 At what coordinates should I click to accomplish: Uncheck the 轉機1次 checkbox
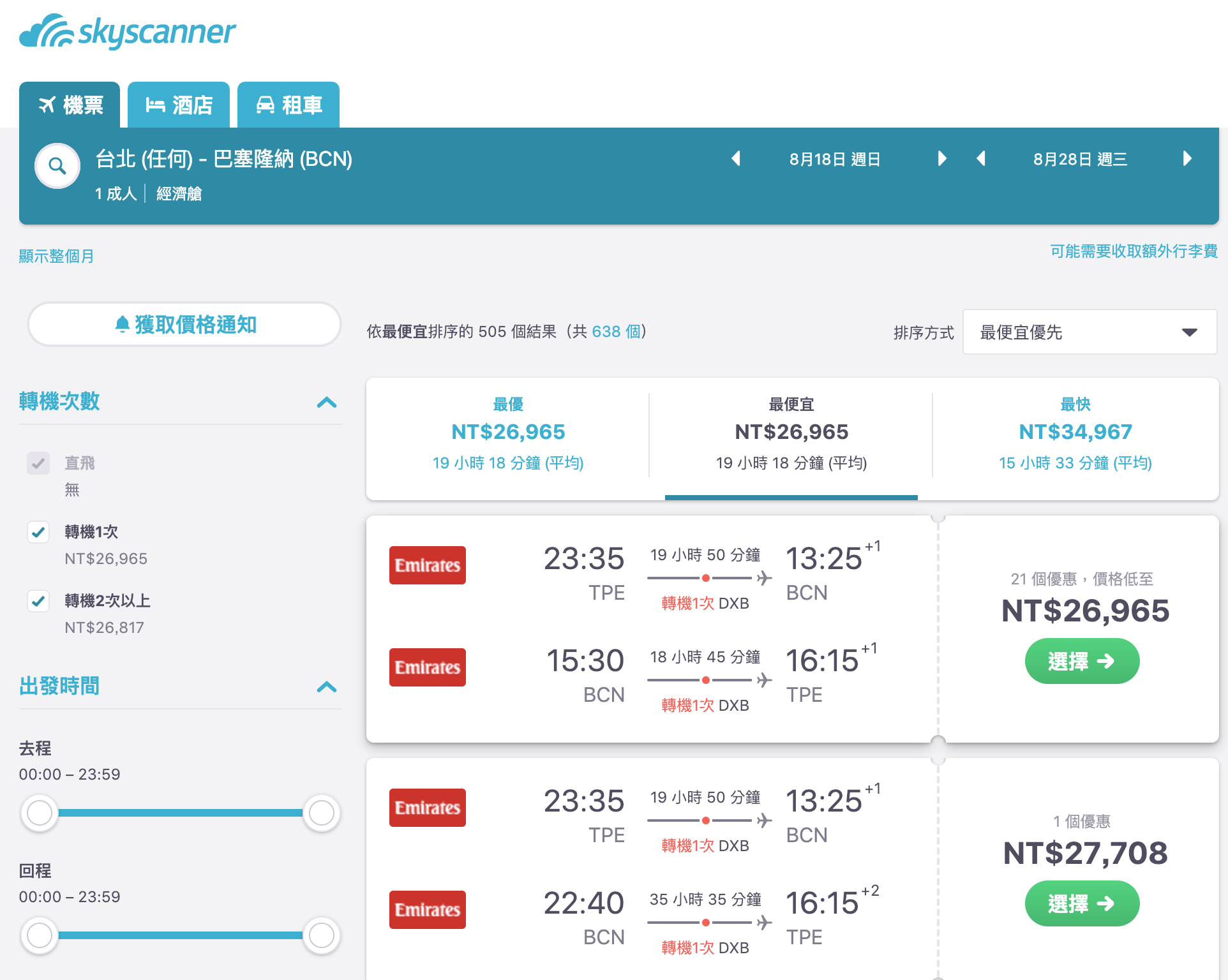(x=38, y=532)
